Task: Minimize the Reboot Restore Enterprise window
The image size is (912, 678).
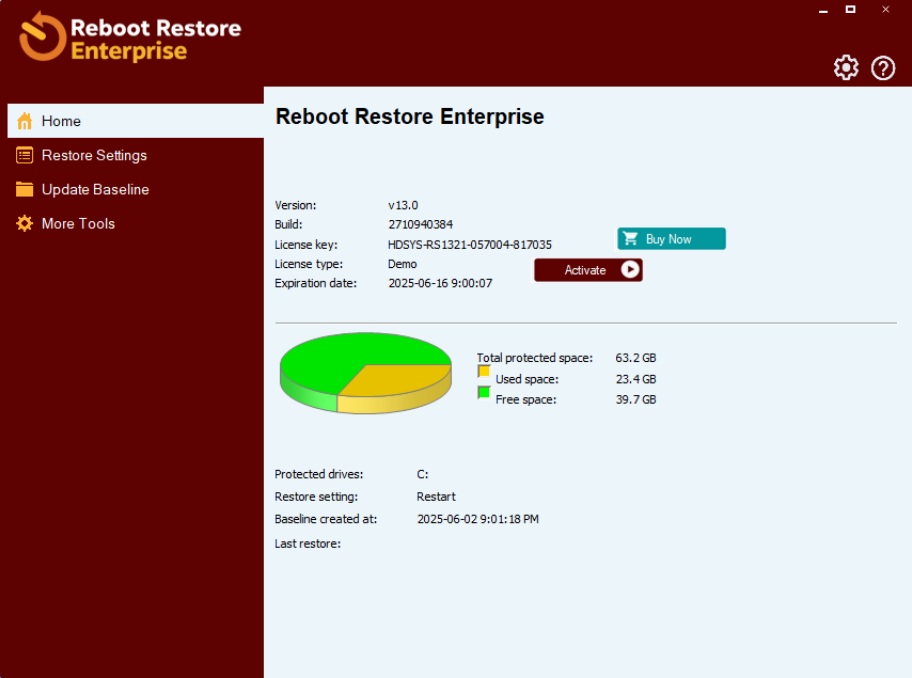Action: coord(824,10)
